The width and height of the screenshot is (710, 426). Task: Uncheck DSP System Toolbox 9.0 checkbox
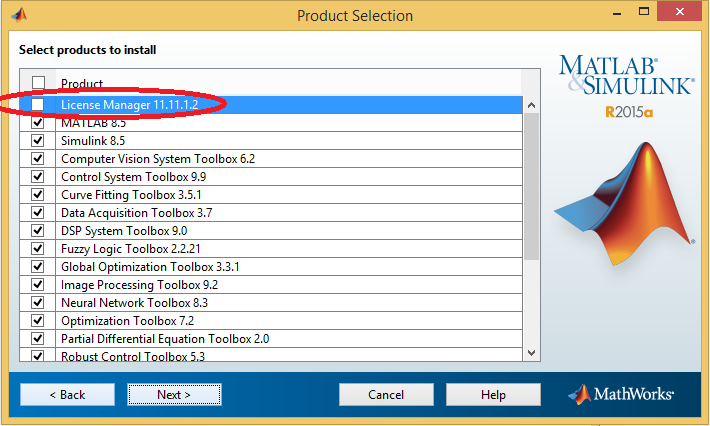38,231
